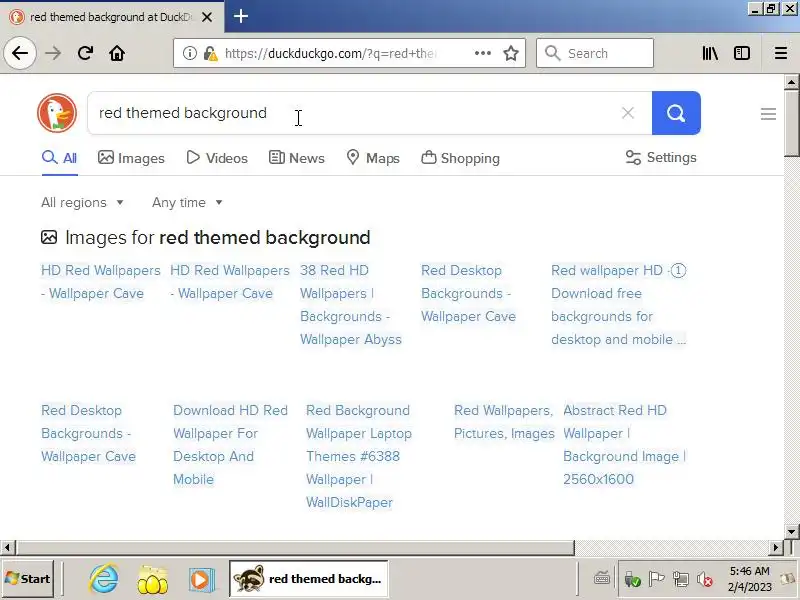The height and width of the screenshot is (600, 800).
Task: Click the horizontal scrollbar right arrow
Action: [x=776, y=547]
